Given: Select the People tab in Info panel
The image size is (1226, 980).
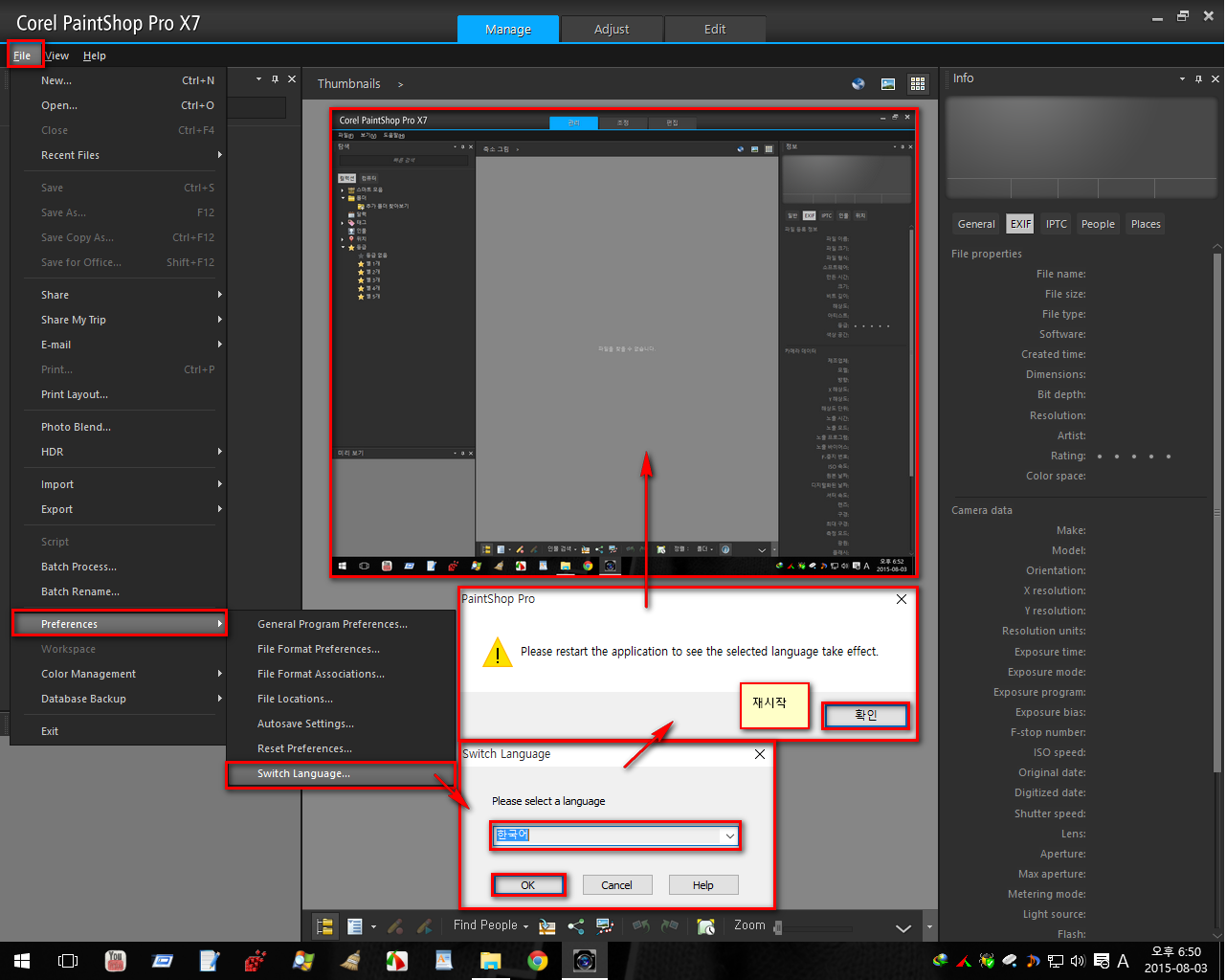Looking at the screenshot, I should tap(1098, 224).
